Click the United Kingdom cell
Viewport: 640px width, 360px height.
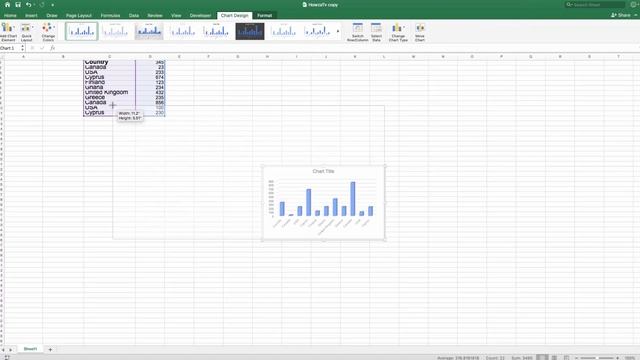[x=109, y=92]
